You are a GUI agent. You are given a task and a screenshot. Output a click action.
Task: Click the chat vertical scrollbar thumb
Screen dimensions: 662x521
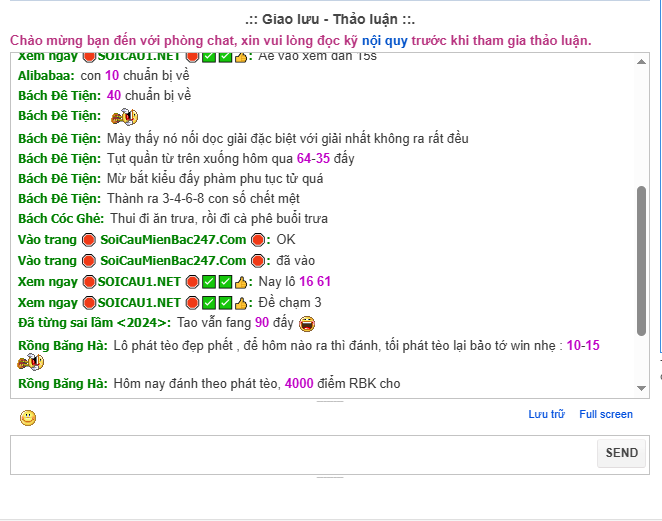(641, 261)
